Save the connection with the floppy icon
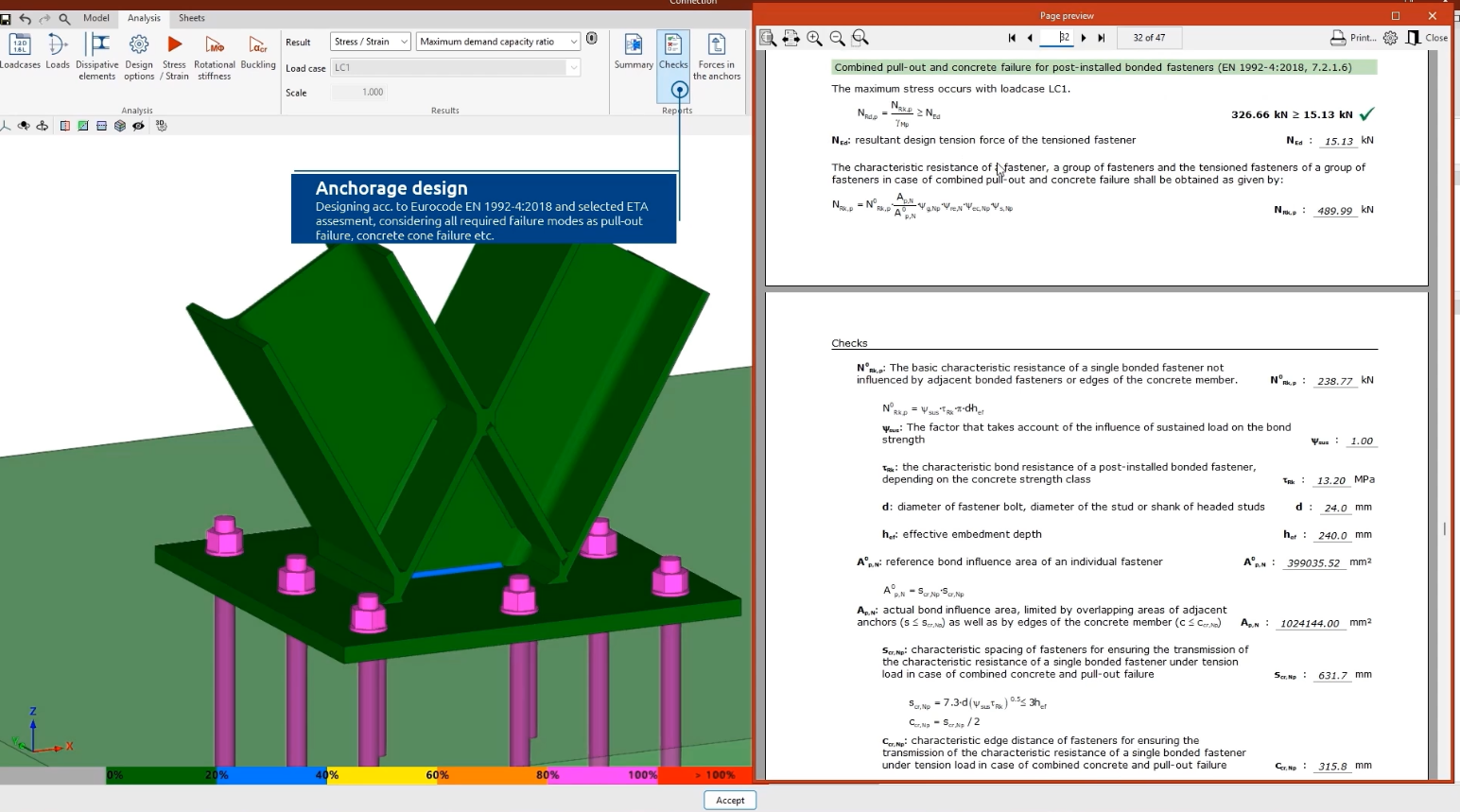 (x=7, y=18)
